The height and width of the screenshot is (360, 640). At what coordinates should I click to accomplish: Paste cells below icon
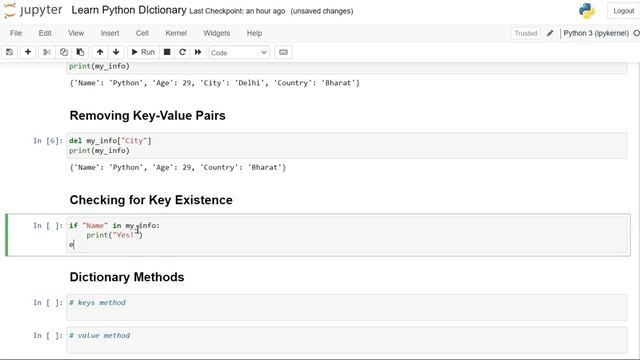click(x=80, y=52)
